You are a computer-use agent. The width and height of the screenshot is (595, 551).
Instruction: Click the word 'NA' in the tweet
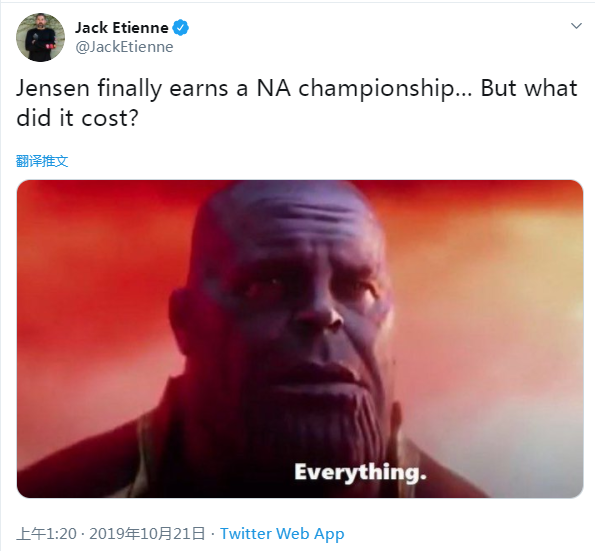tap(274, 88)
